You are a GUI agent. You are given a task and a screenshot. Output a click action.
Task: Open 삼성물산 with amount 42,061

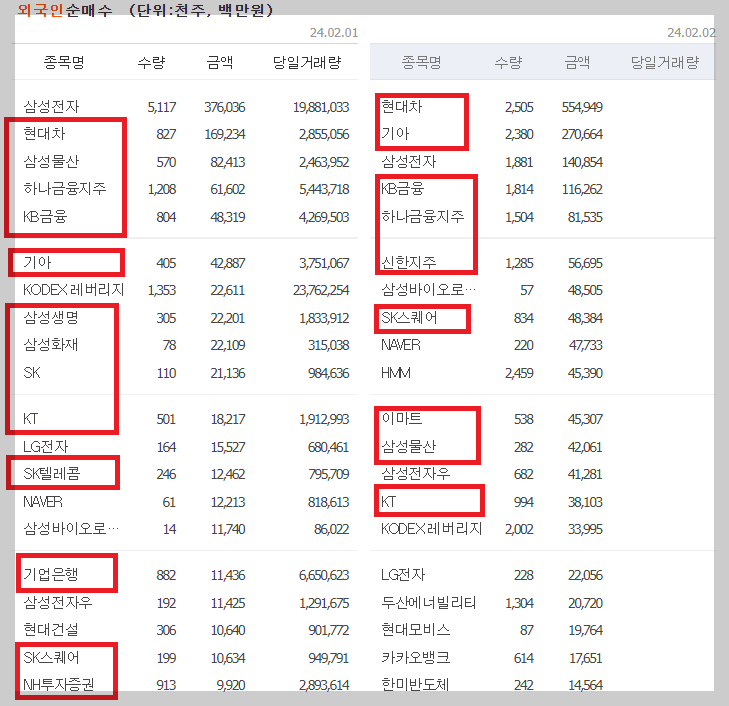pos(409,447)
